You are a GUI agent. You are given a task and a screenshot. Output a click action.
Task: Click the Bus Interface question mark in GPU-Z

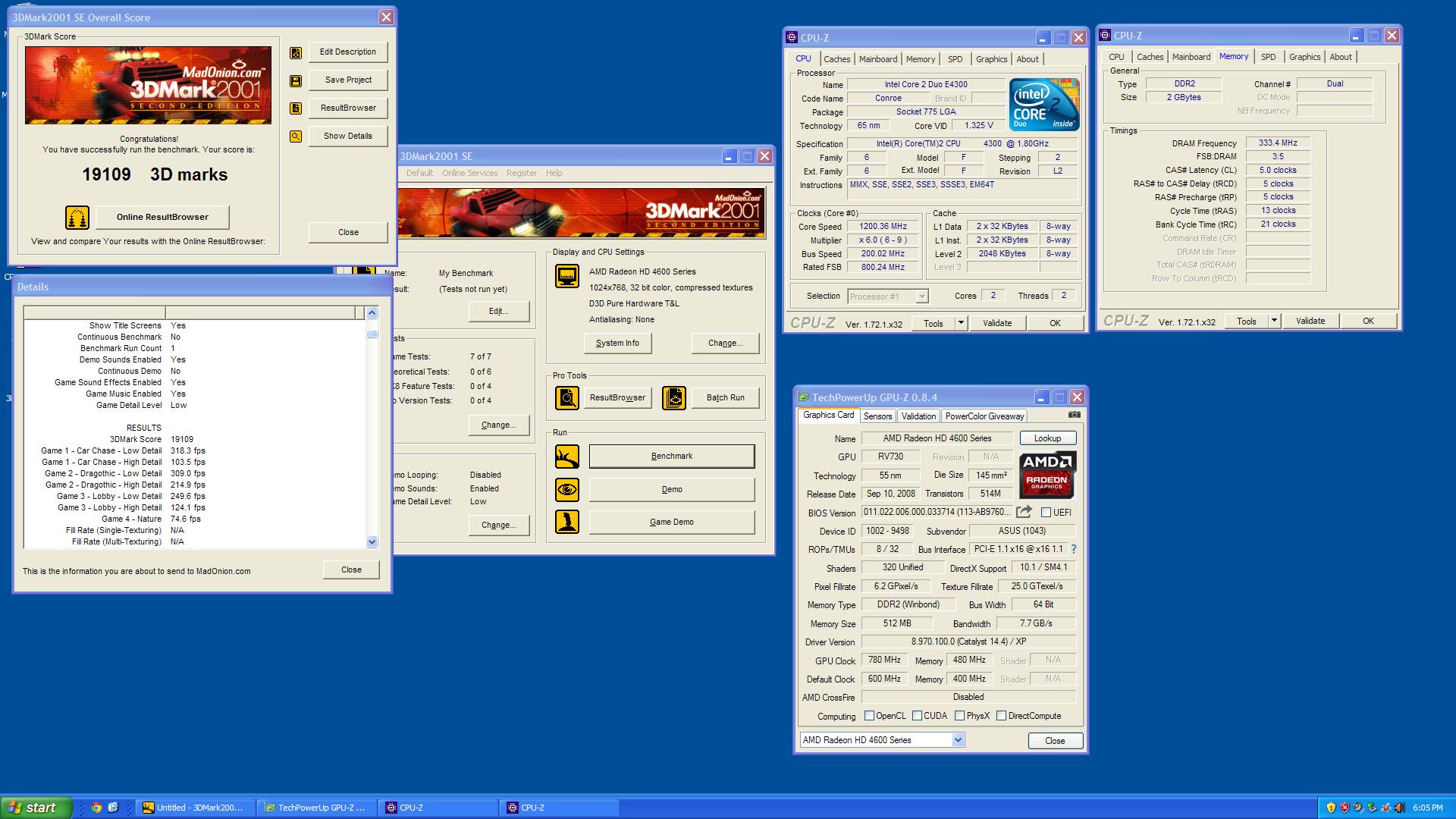(x=1073, y=549)
